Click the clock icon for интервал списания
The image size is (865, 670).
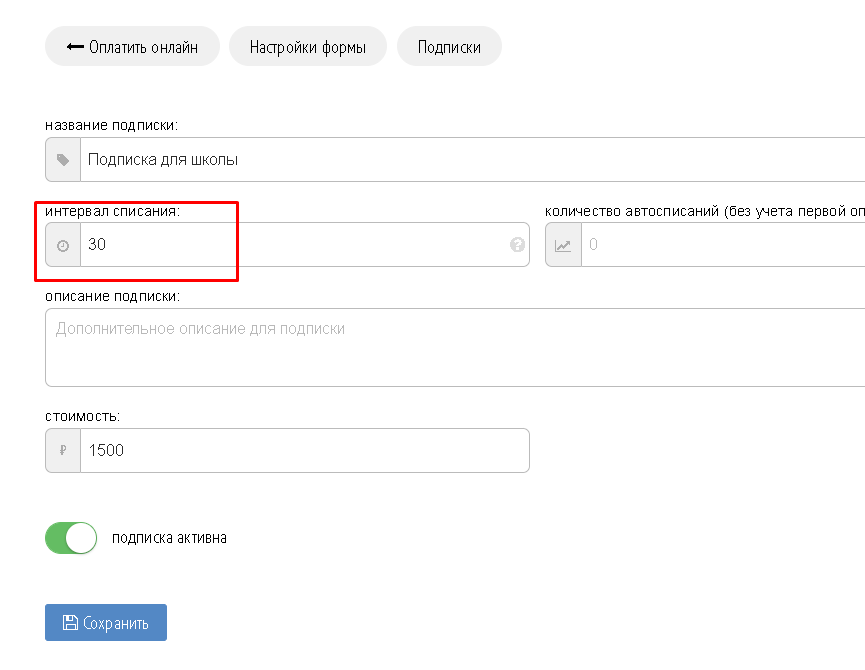click(63, 245)
